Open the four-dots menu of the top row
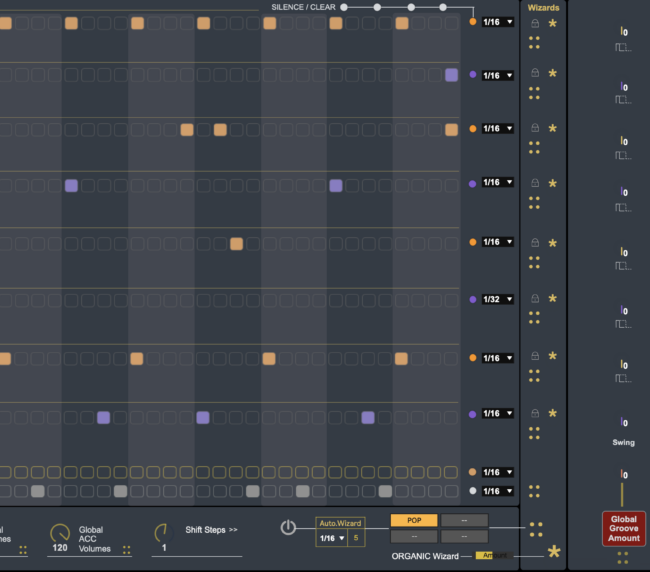Screen dimensions: 650x572 pos(534,43)
